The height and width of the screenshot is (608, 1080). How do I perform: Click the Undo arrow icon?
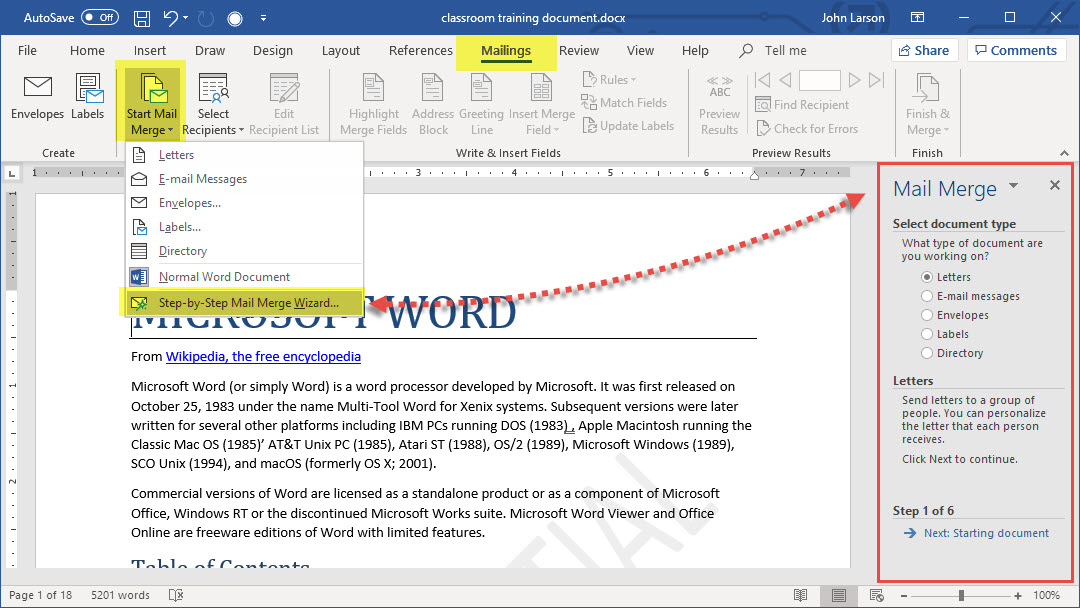tap(171, 18)
